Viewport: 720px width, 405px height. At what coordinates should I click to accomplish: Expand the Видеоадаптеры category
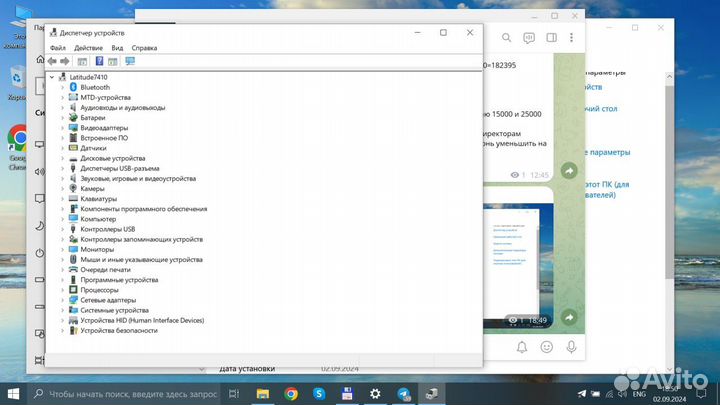point(62,128)
